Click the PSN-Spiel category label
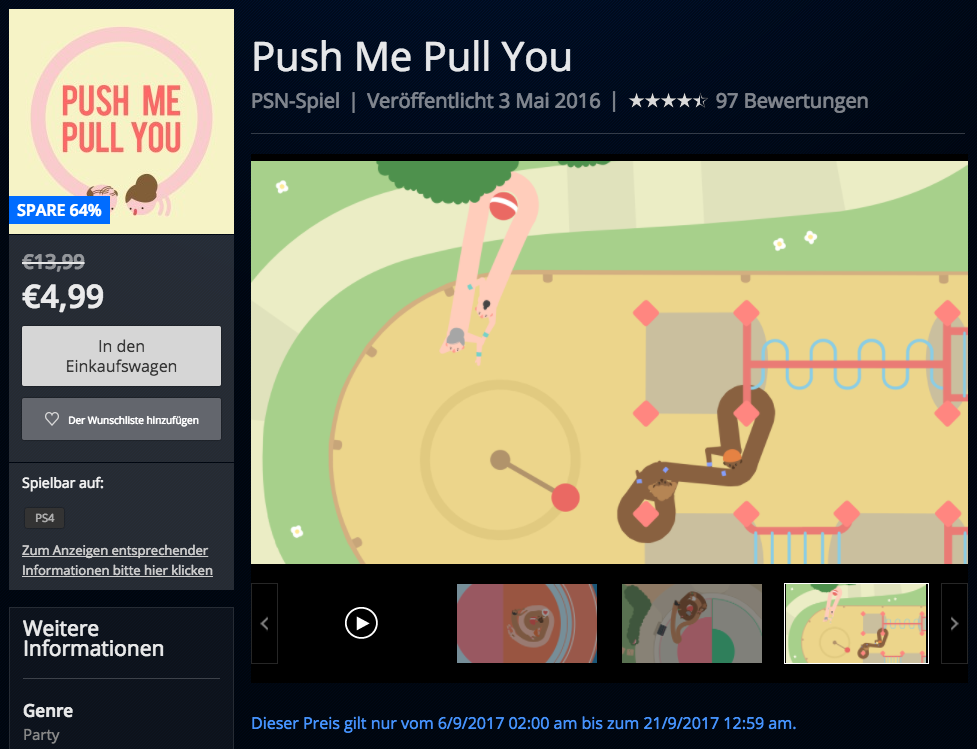The image size is (977, 749). click(x=295, y=100)
